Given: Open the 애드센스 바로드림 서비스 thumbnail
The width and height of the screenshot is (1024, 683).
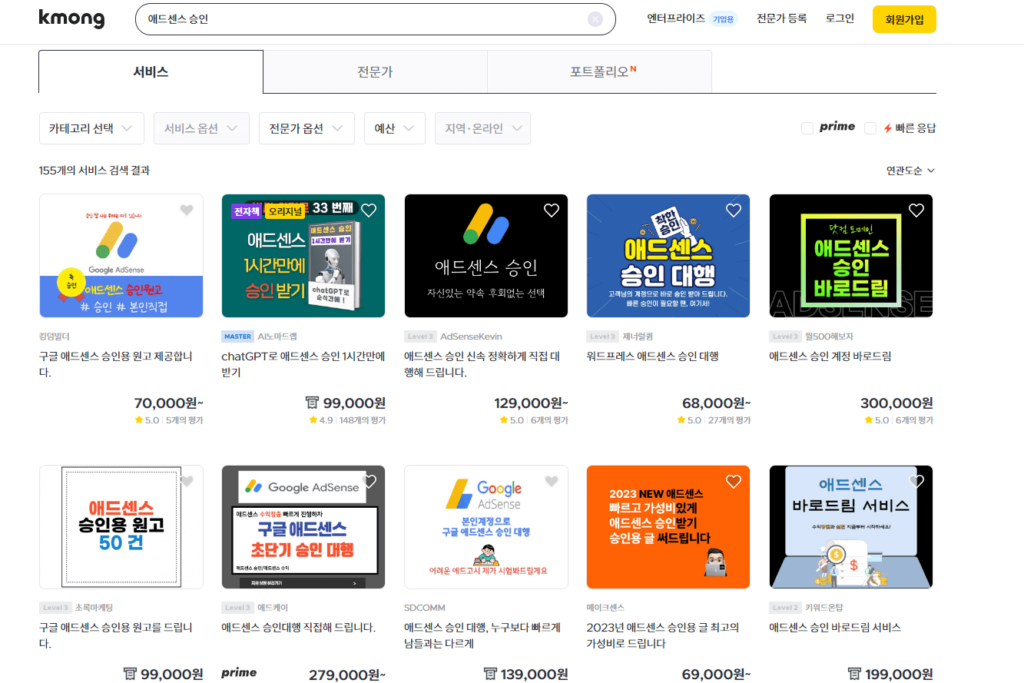Looking at the screenshot, I should point(851,527).
